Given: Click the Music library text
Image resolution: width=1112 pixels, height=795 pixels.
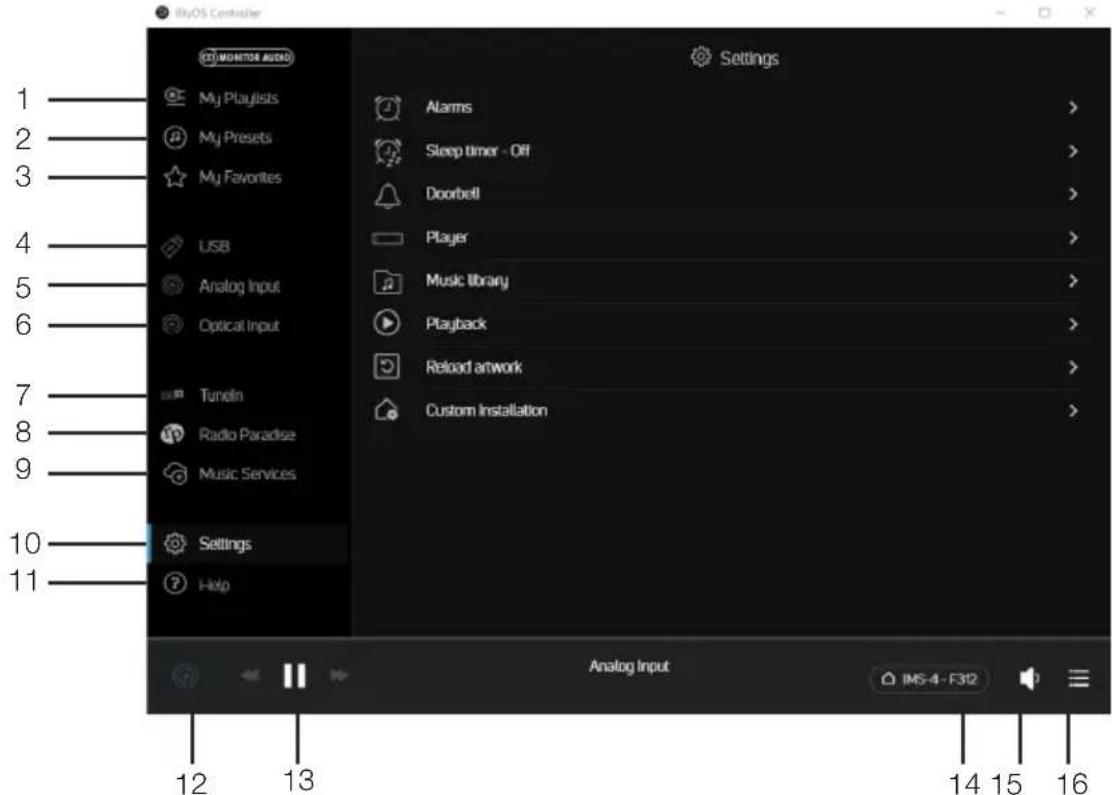Looking at the screenshot, I should (x=467, y=281).
